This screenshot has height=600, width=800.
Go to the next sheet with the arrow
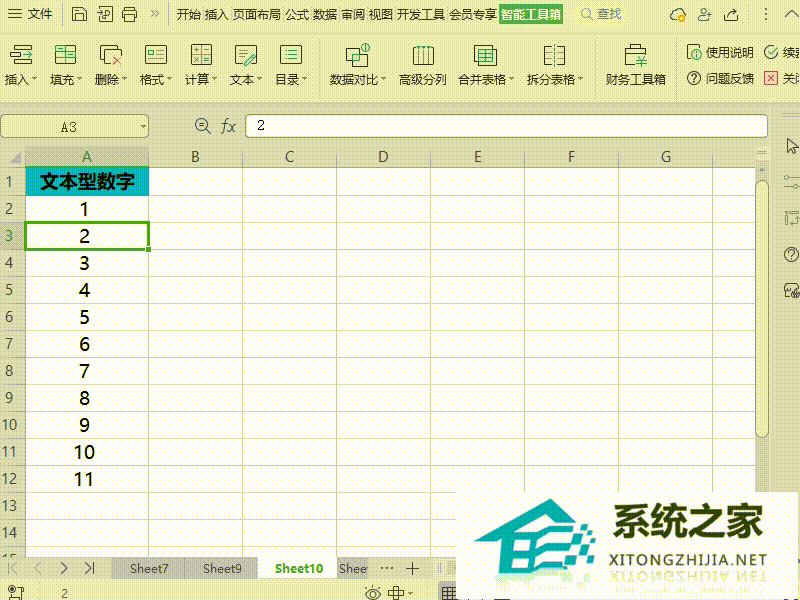tap(63, 568)
